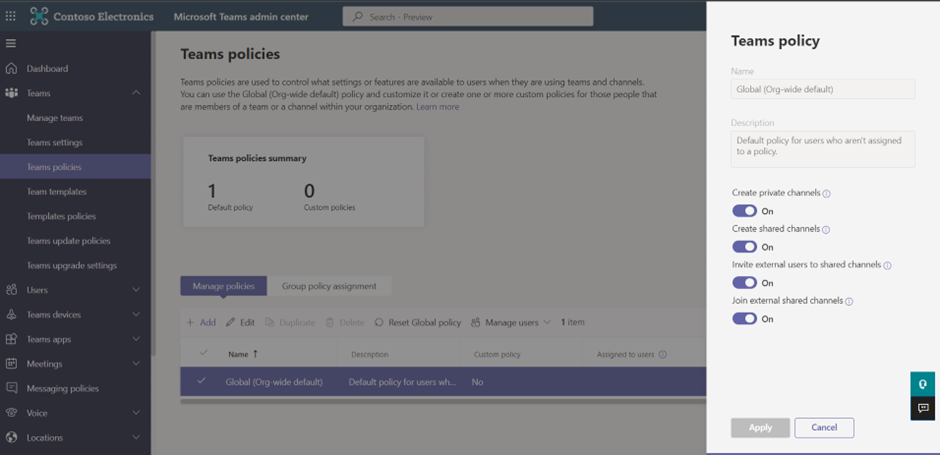Screen dimensions: 940x455
Task: Click the Edit pencil toolbar item
Action: point(240,323)
